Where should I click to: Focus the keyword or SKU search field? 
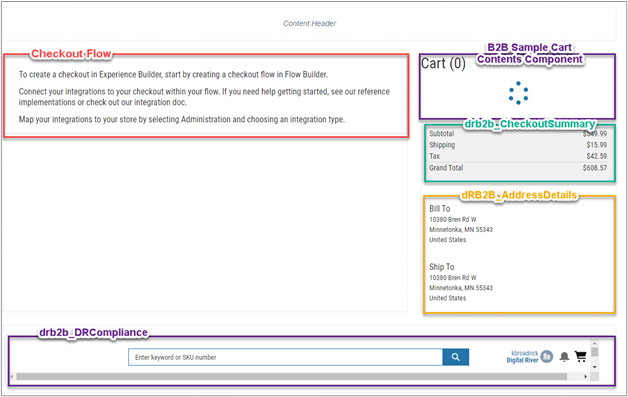point(285,357)
